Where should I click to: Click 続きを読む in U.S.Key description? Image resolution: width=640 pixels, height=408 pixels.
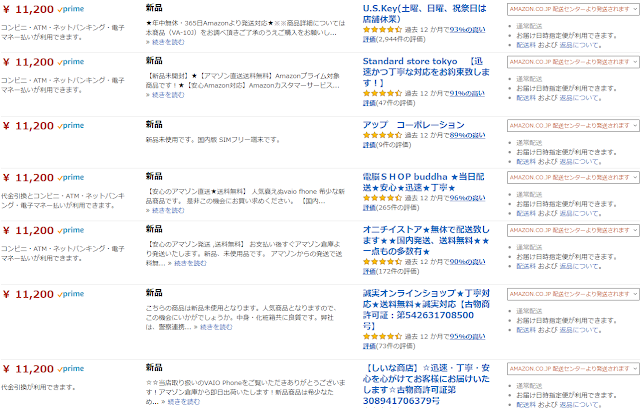tap(168, 42)
